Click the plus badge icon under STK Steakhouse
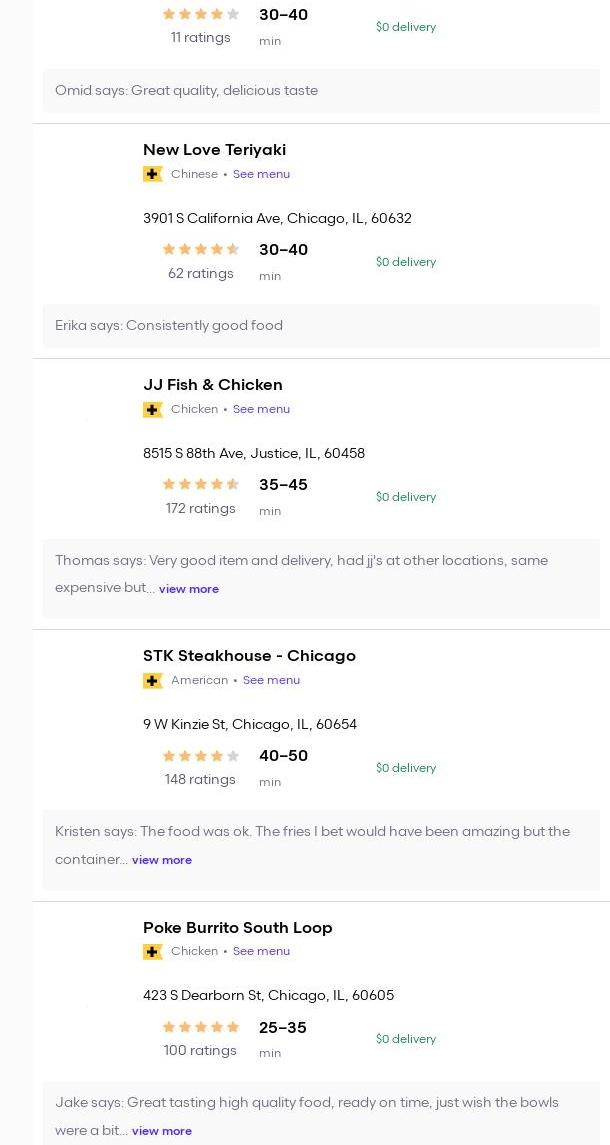Image resolution: width=610 pixels, height=1145 pixels. pos(152,681)
